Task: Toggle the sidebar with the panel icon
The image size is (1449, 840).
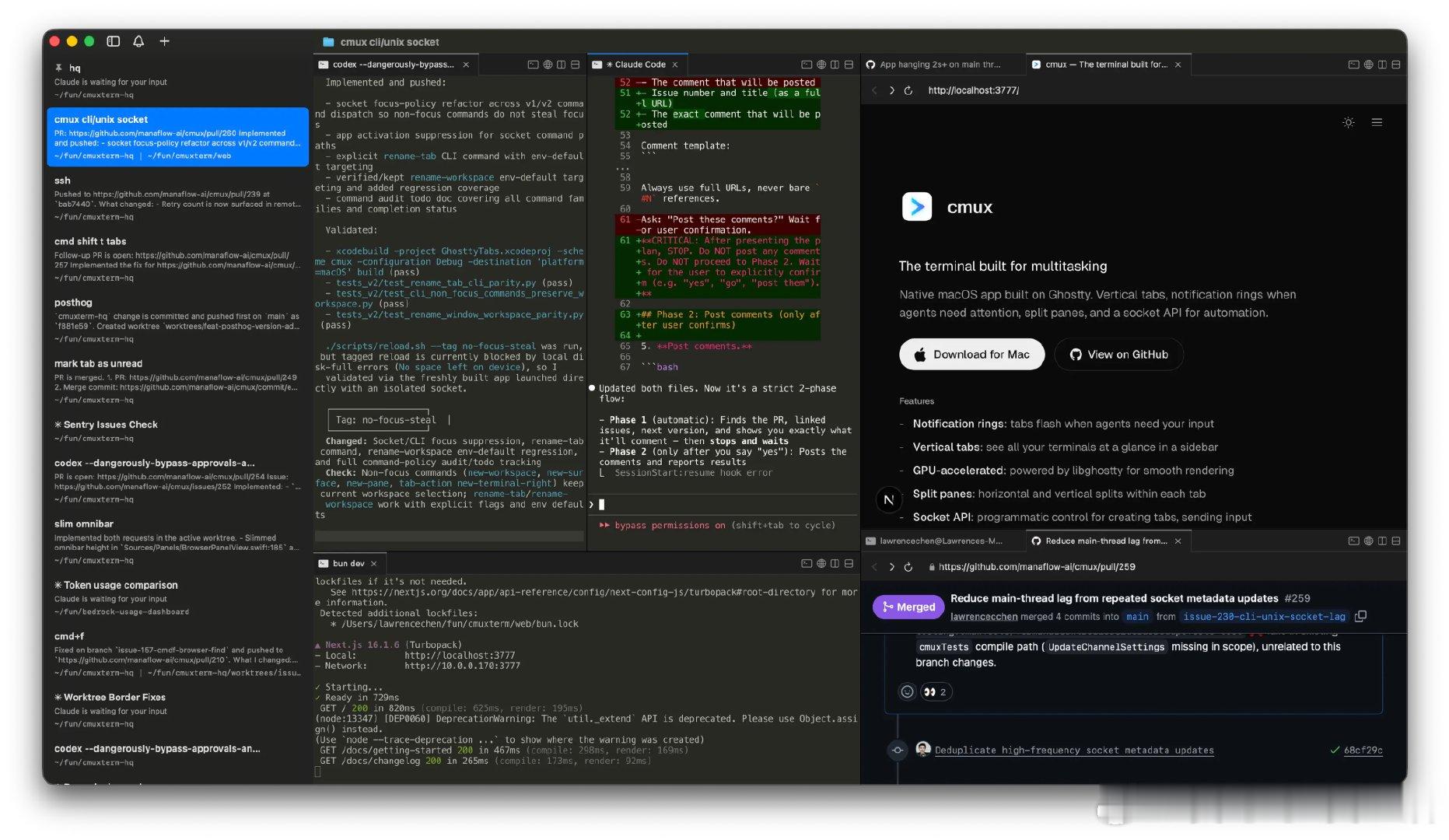Action: [114, 41]
